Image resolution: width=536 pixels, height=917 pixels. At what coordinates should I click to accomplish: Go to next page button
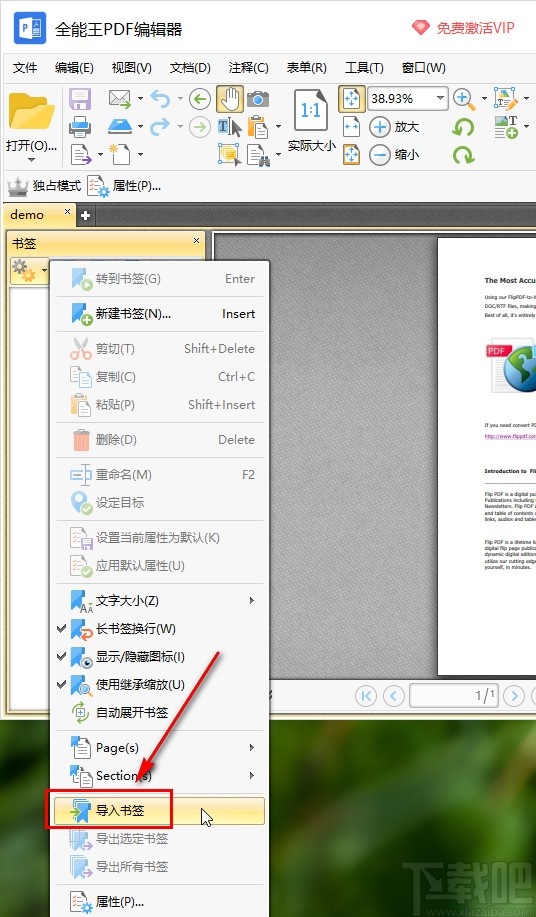click(x=514, y=695)
